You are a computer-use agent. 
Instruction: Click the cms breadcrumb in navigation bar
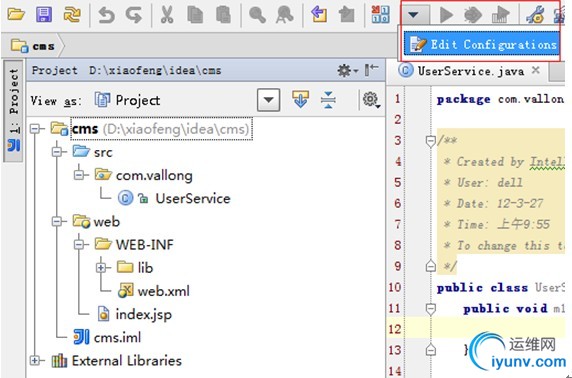[34, 46]
